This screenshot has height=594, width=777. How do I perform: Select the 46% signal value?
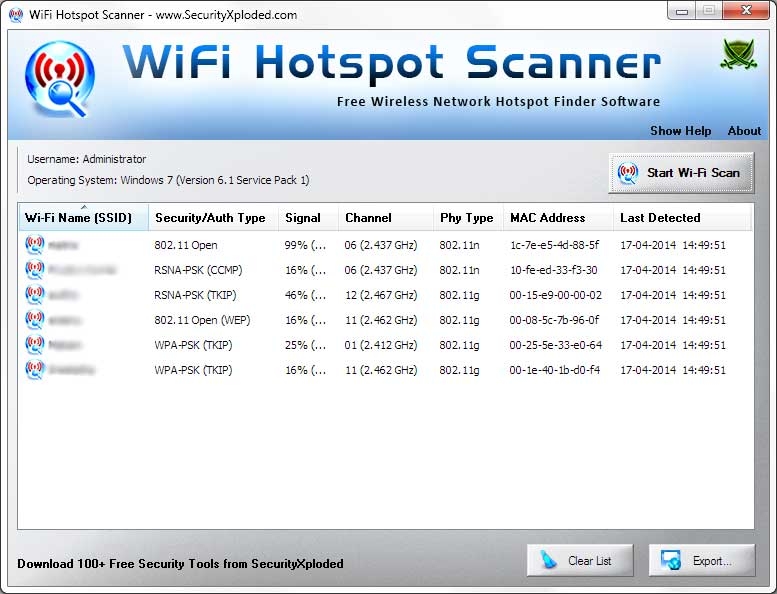(x=305, y=295)
